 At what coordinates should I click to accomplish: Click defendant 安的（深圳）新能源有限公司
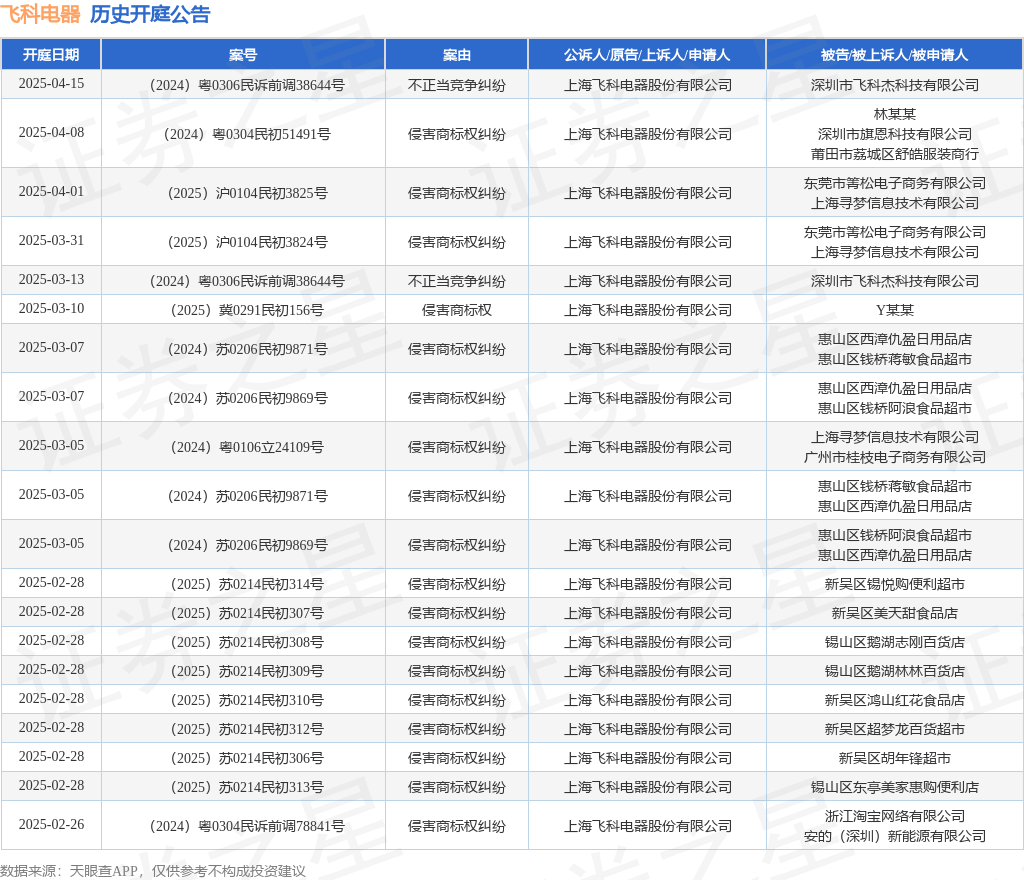click(894, 836)
